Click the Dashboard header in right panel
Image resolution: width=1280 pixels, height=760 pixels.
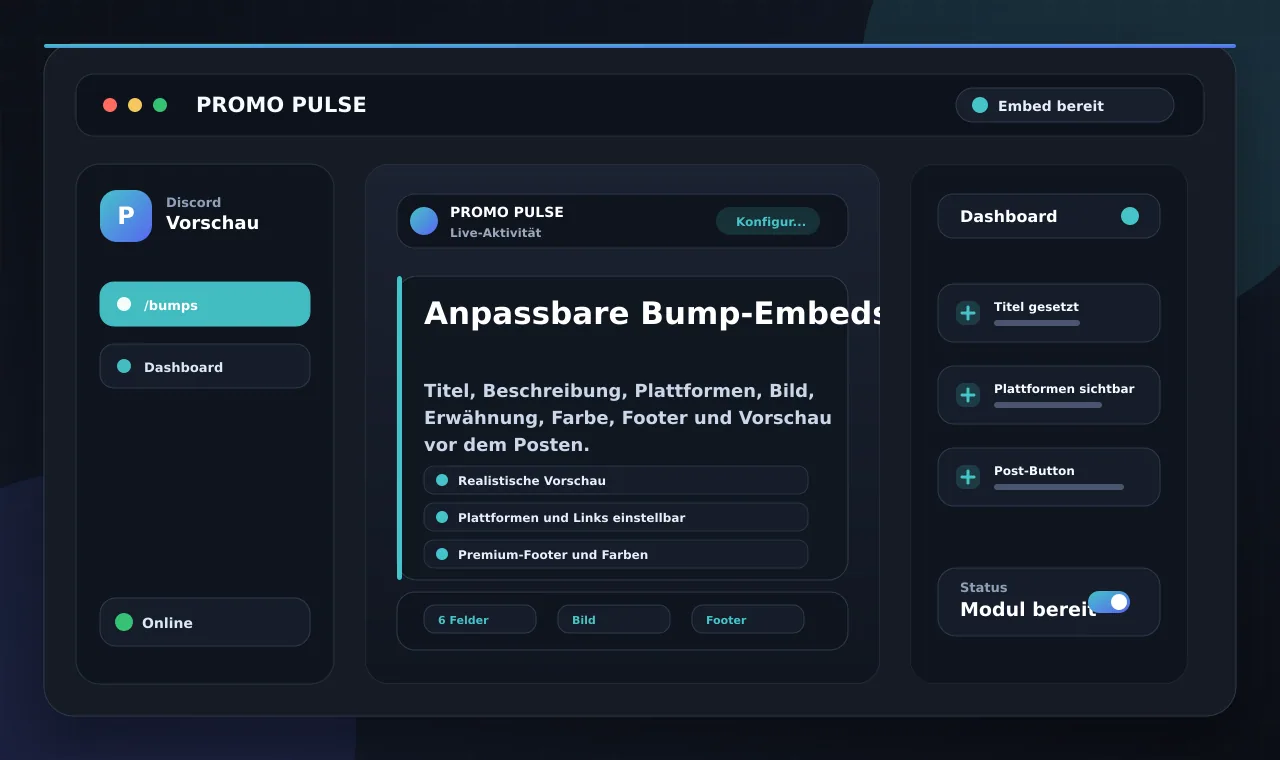(x=1049, y=216)
